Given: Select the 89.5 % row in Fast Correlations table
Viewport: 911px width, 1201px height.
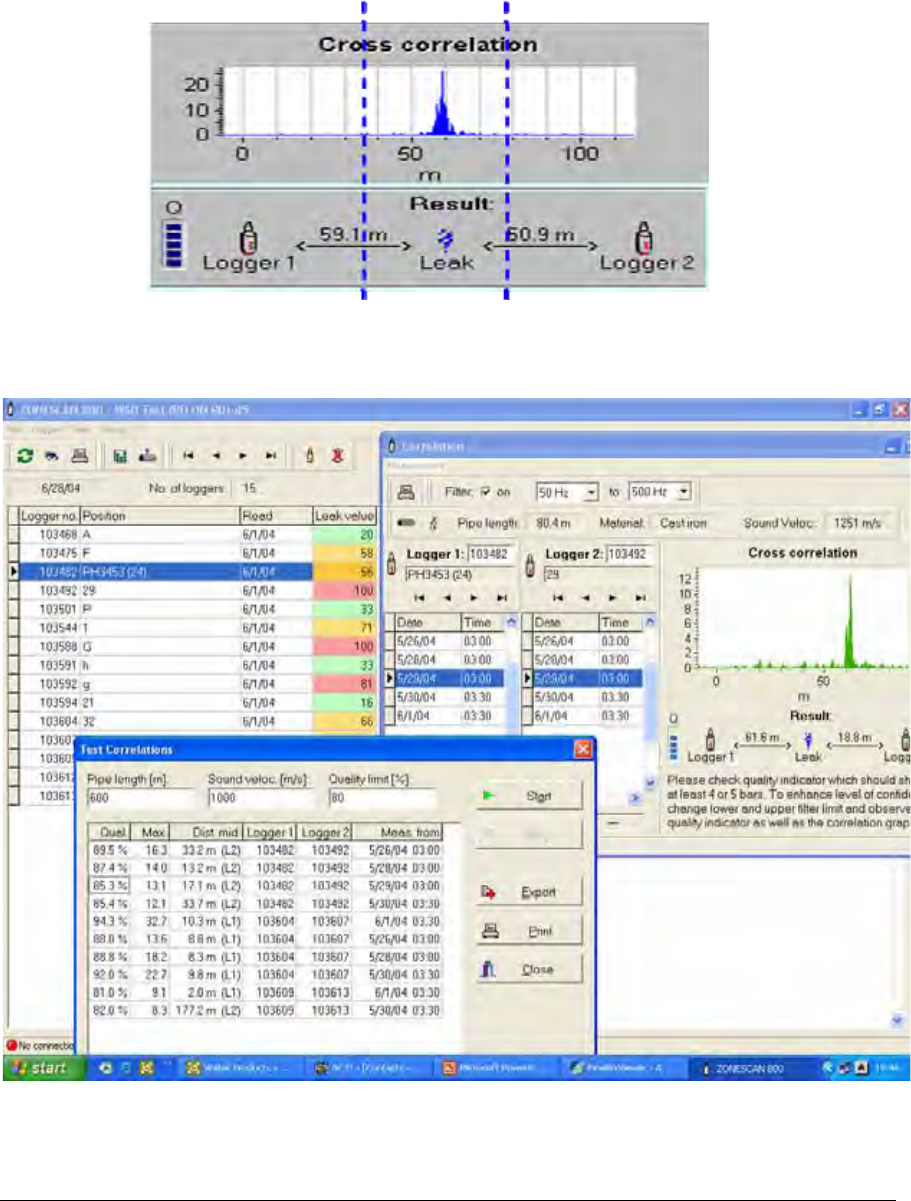Looking at the screenshot, I should 266,849.
